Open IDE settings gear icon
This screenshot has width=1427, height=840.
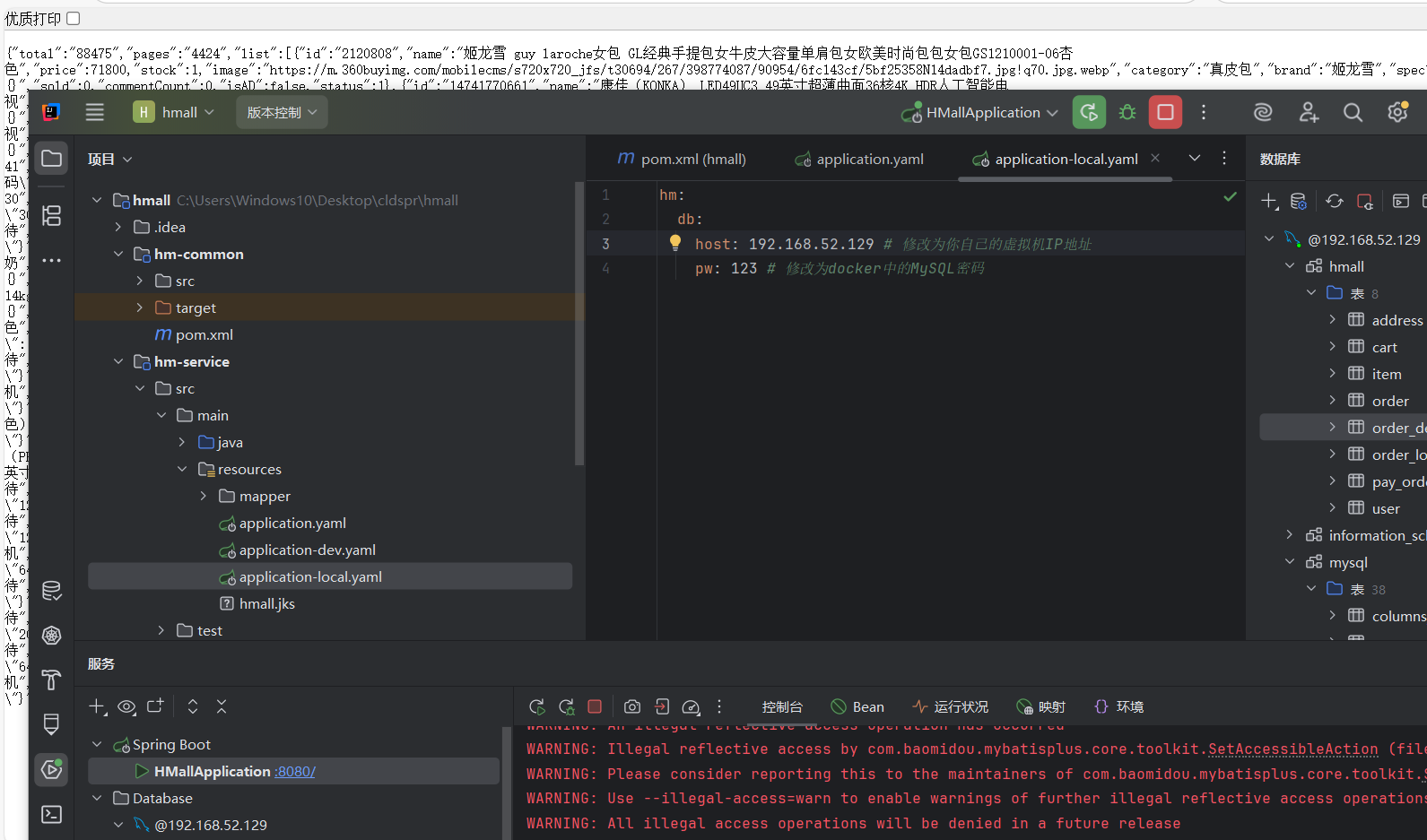click(x=1397, y=112)
